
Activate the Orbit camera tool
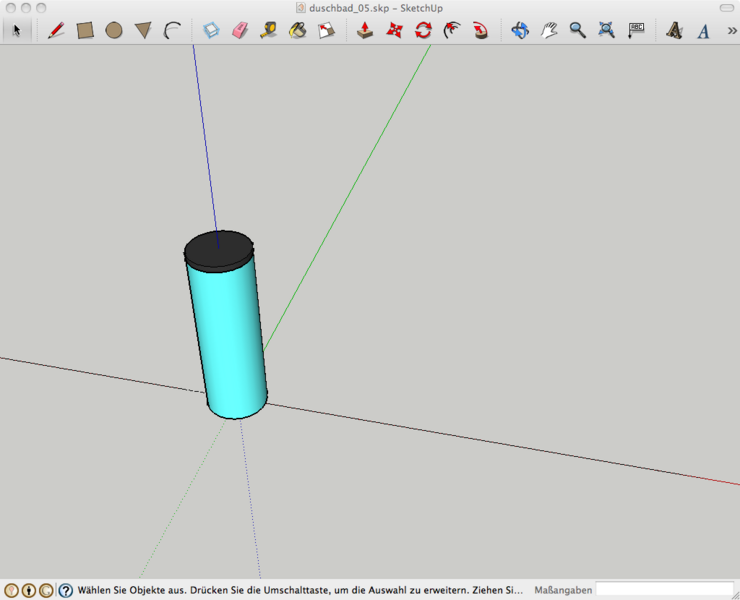tap(520, 30)
